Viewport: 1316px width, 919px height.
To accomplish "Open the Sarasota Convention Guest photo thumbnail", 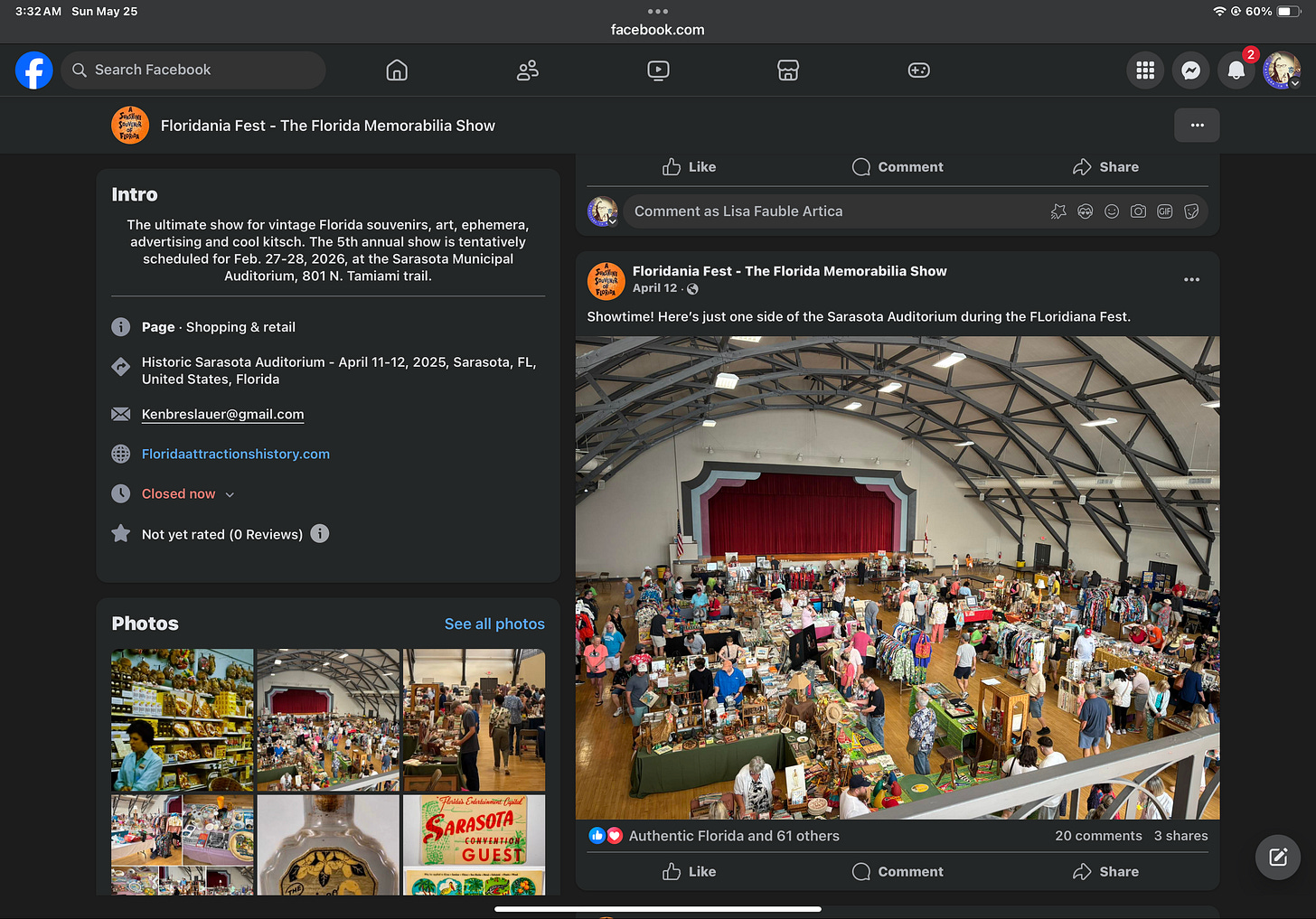I will tap(474, 845).
